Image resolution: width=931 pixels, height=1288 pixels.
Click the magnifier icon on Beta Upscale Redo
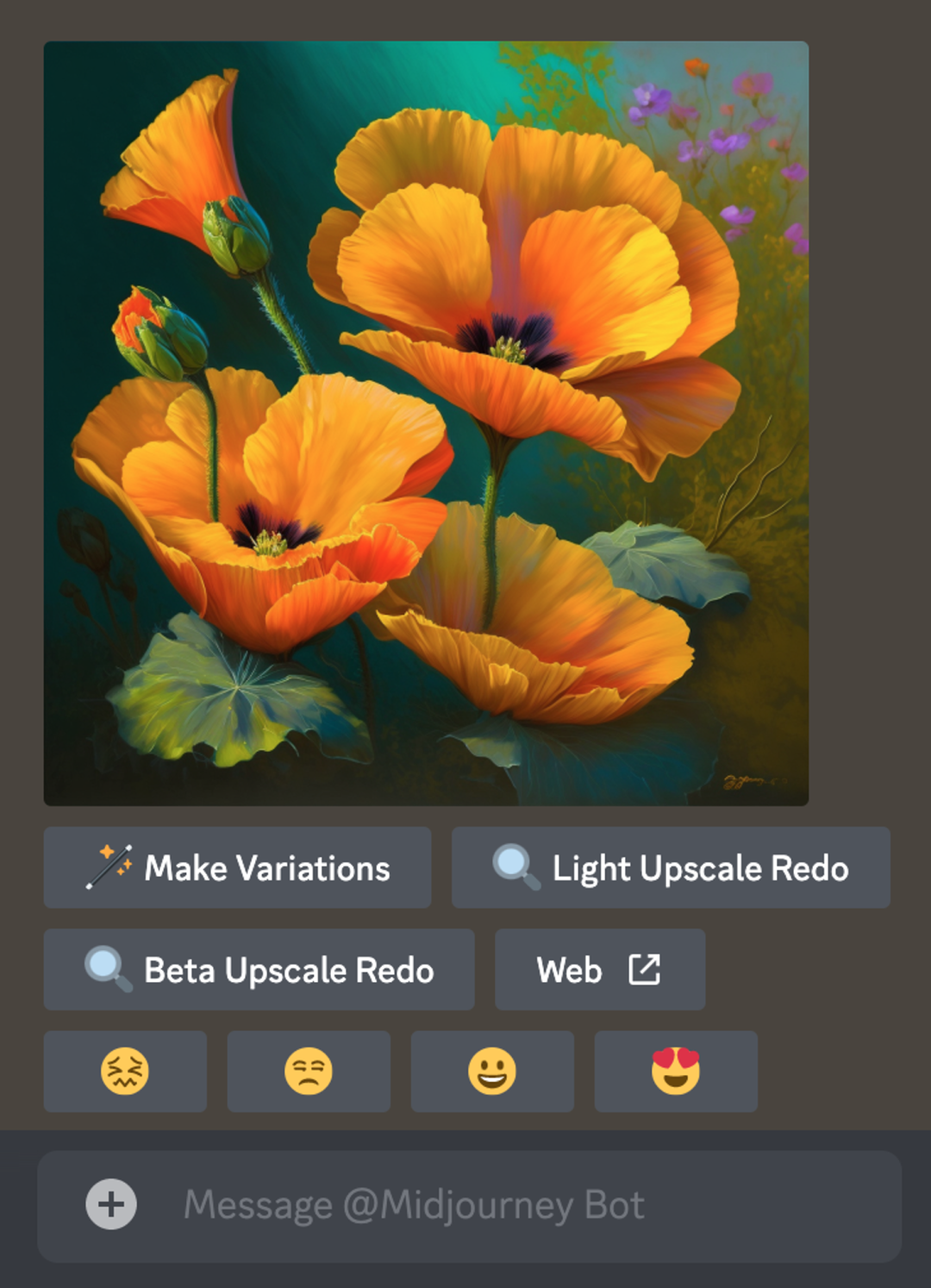coord(108,969)
